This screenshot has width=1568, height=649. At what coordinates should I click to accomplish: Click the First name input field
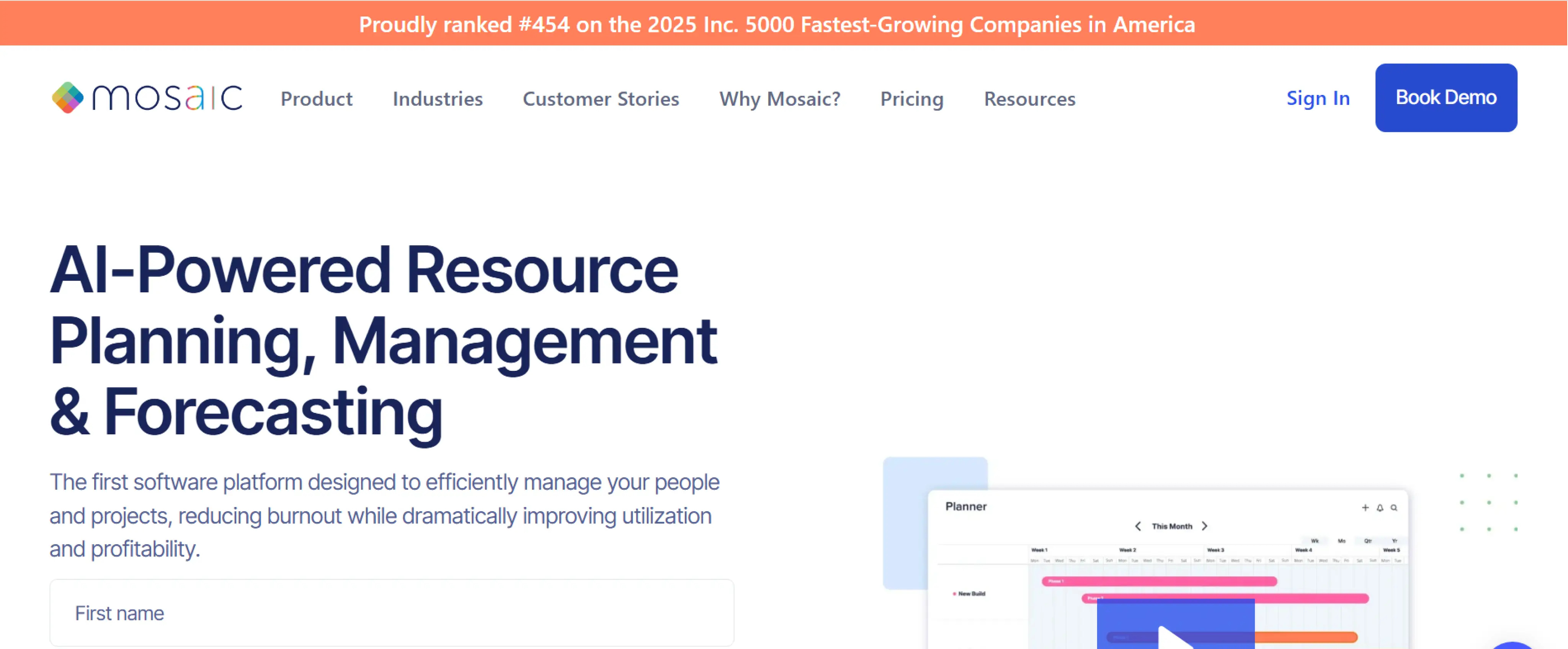391,613
